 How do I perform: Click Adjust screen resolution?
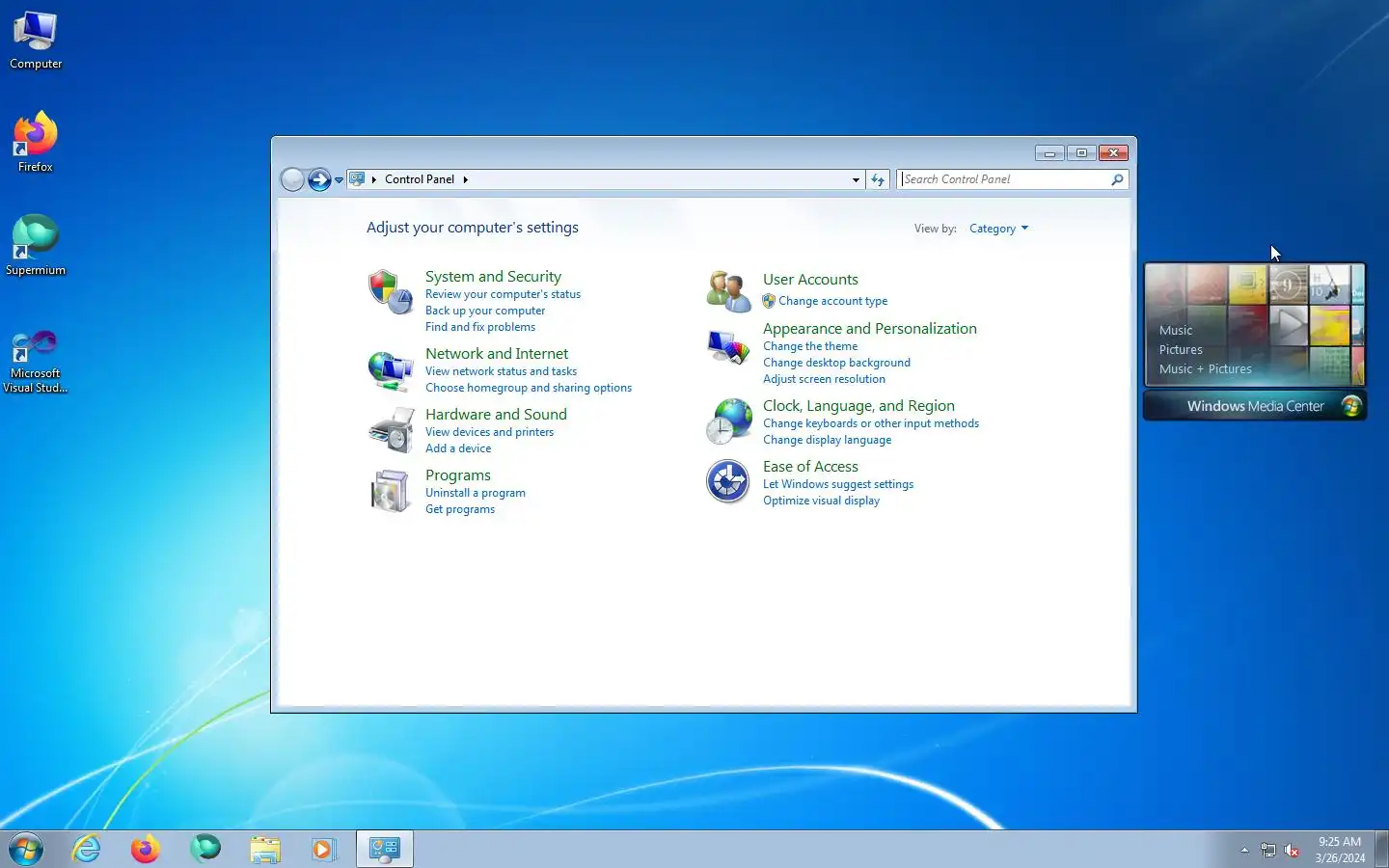coord(824,379)
